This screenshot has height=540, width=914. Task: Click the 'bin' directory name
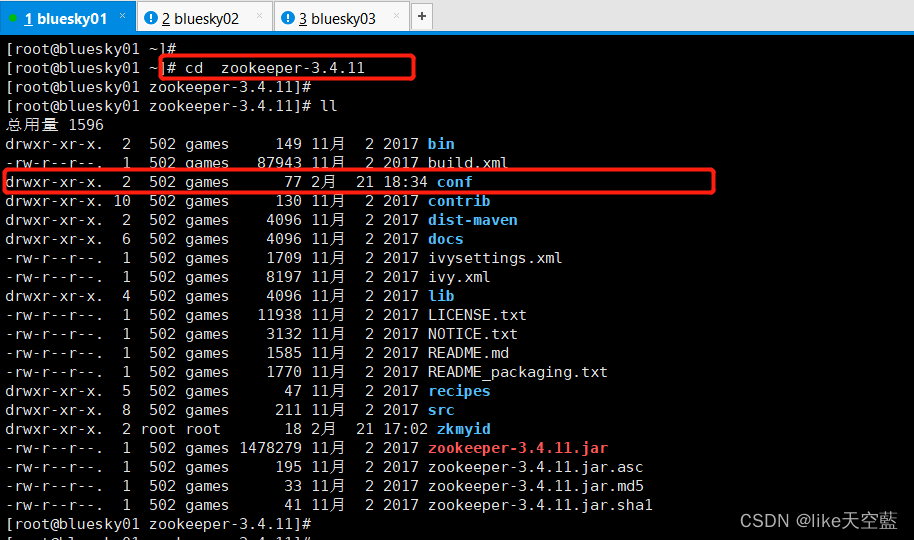[x=441, y=144]
